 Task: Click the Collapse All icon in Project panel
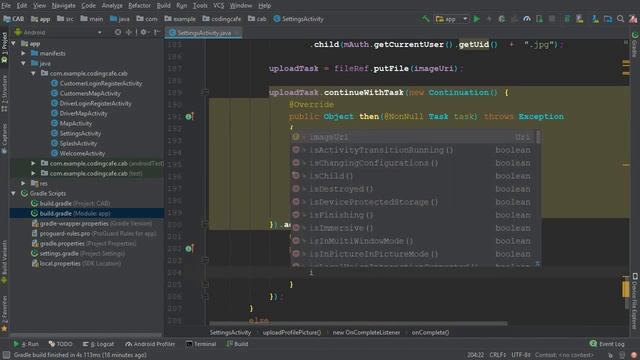point(129,32)
